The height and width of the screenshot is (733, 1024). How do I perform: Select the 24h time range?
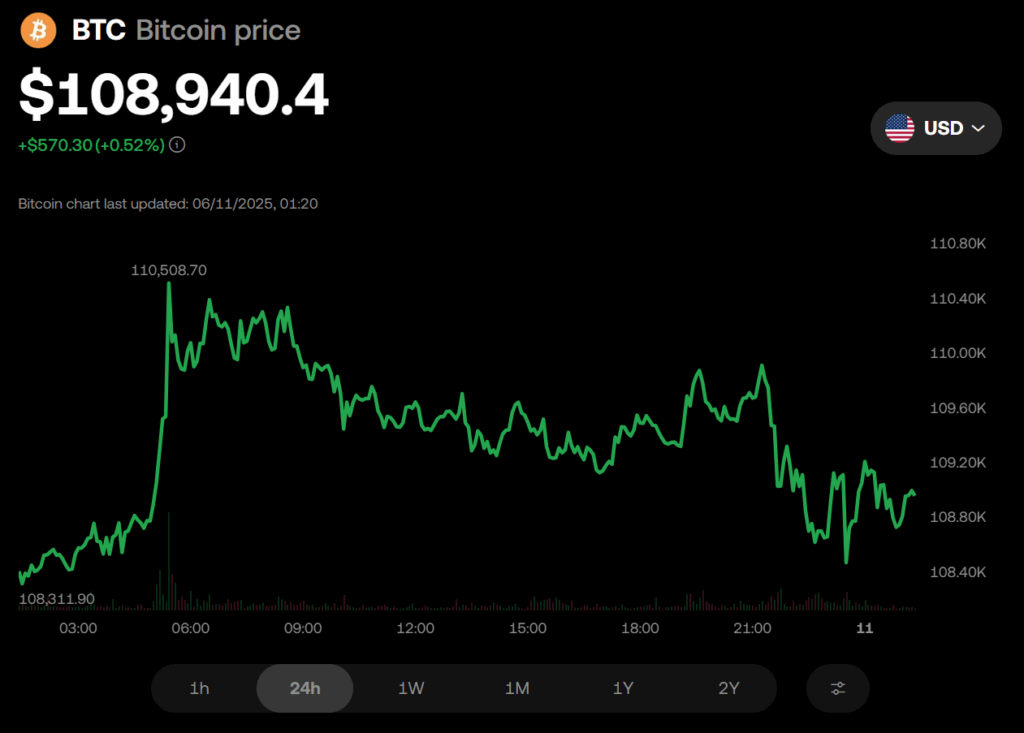tap(305, 688)
